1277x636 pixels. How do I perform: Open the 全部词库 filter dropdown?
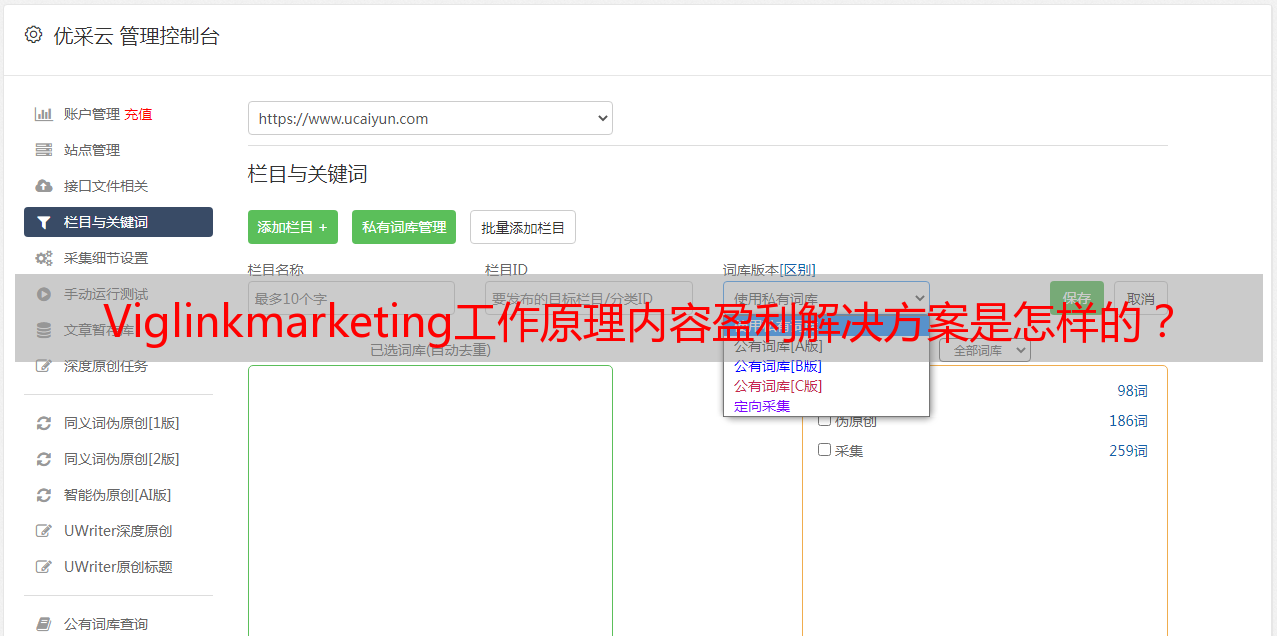985,351
